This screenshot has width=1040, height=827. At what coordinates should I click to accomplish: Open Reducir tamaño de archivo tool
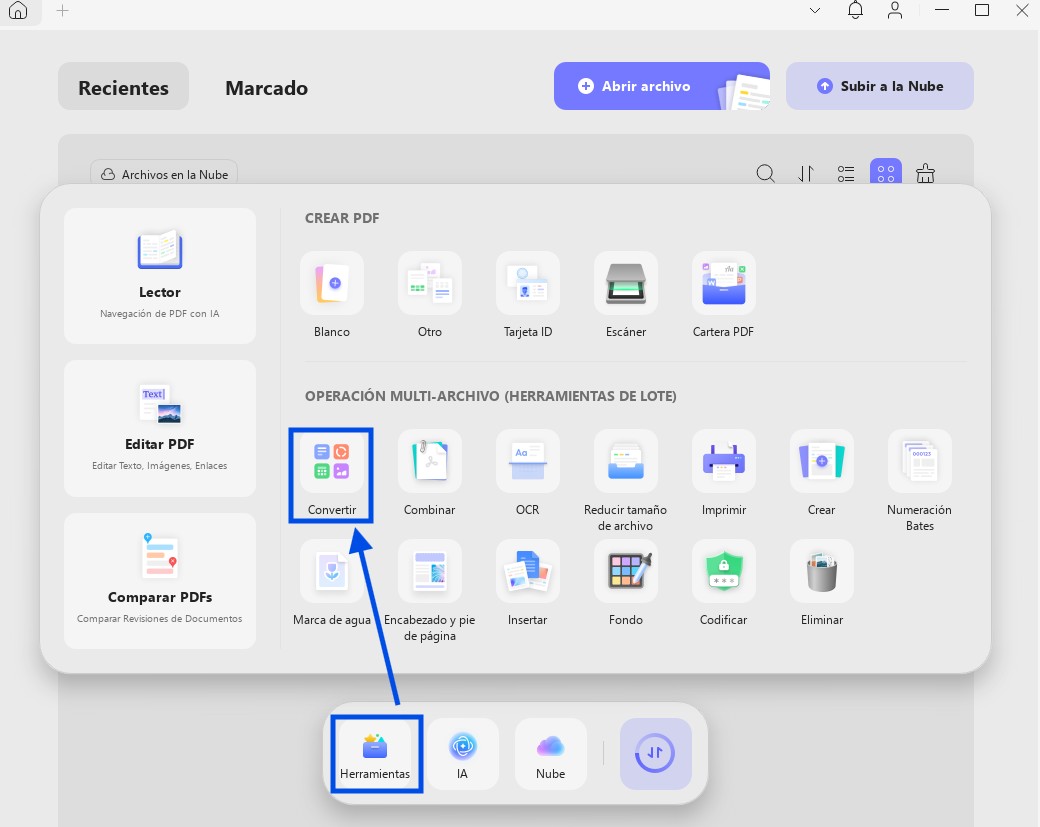(625, 462)
